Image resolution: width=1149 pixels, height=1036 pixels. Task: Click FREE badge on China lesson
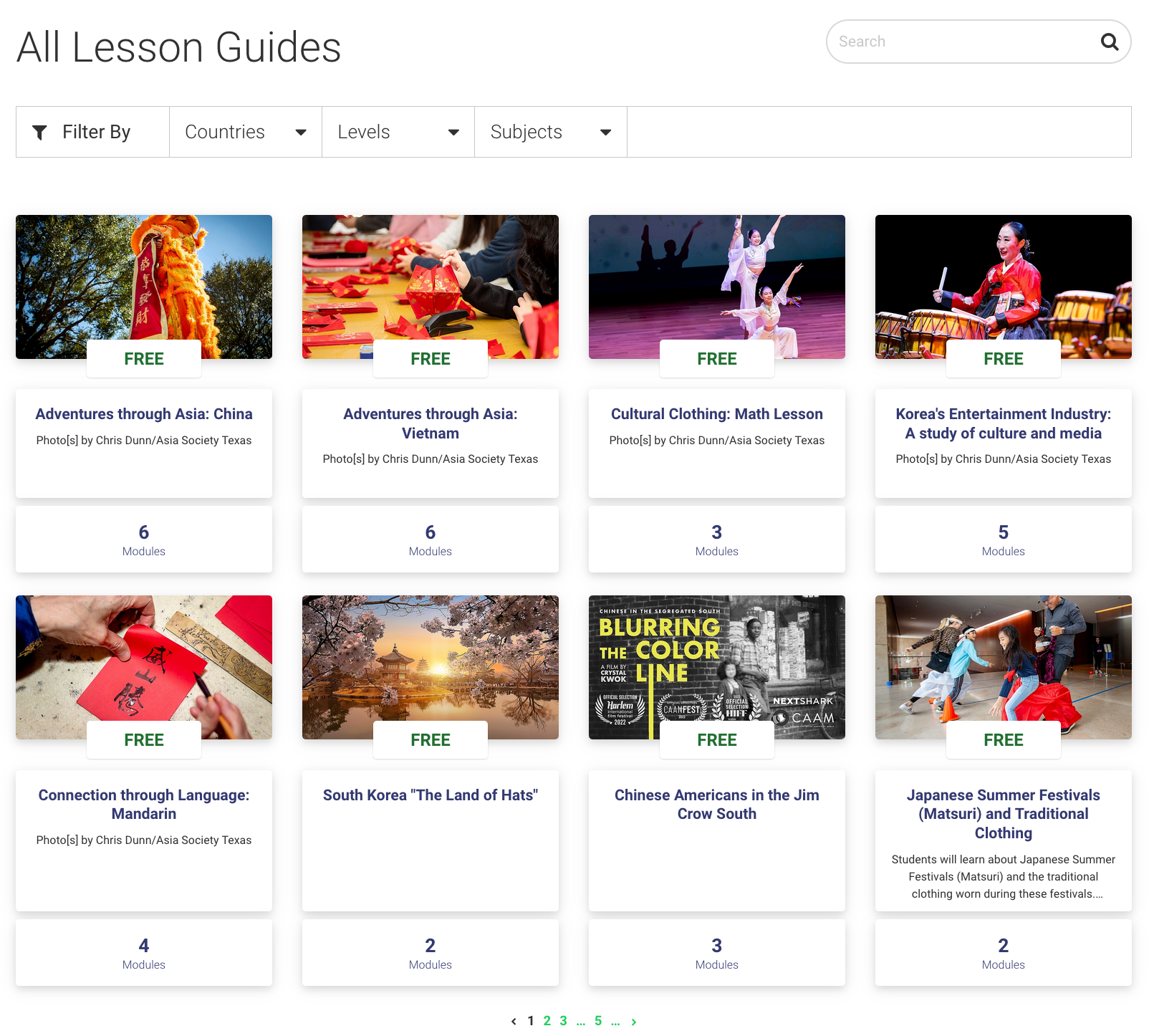point(144,359)
